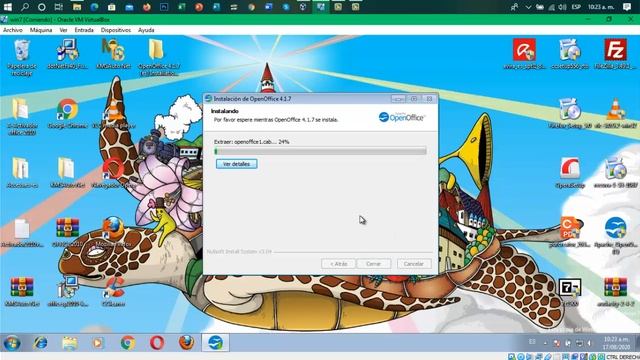
Task: Open Windows Explorer from the Windows 7 taskbar
Action: point(70,343)
